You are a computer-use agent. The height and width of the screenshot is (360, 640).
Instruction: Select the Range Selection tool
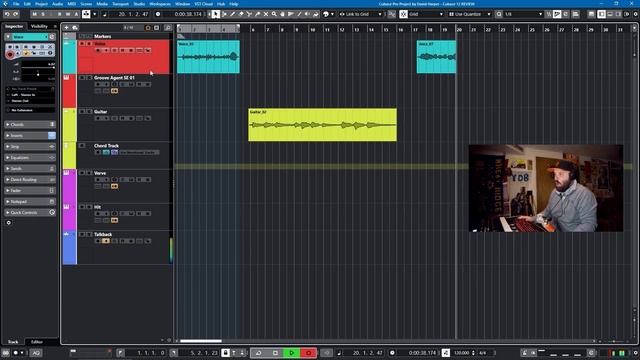coord(224,14)
